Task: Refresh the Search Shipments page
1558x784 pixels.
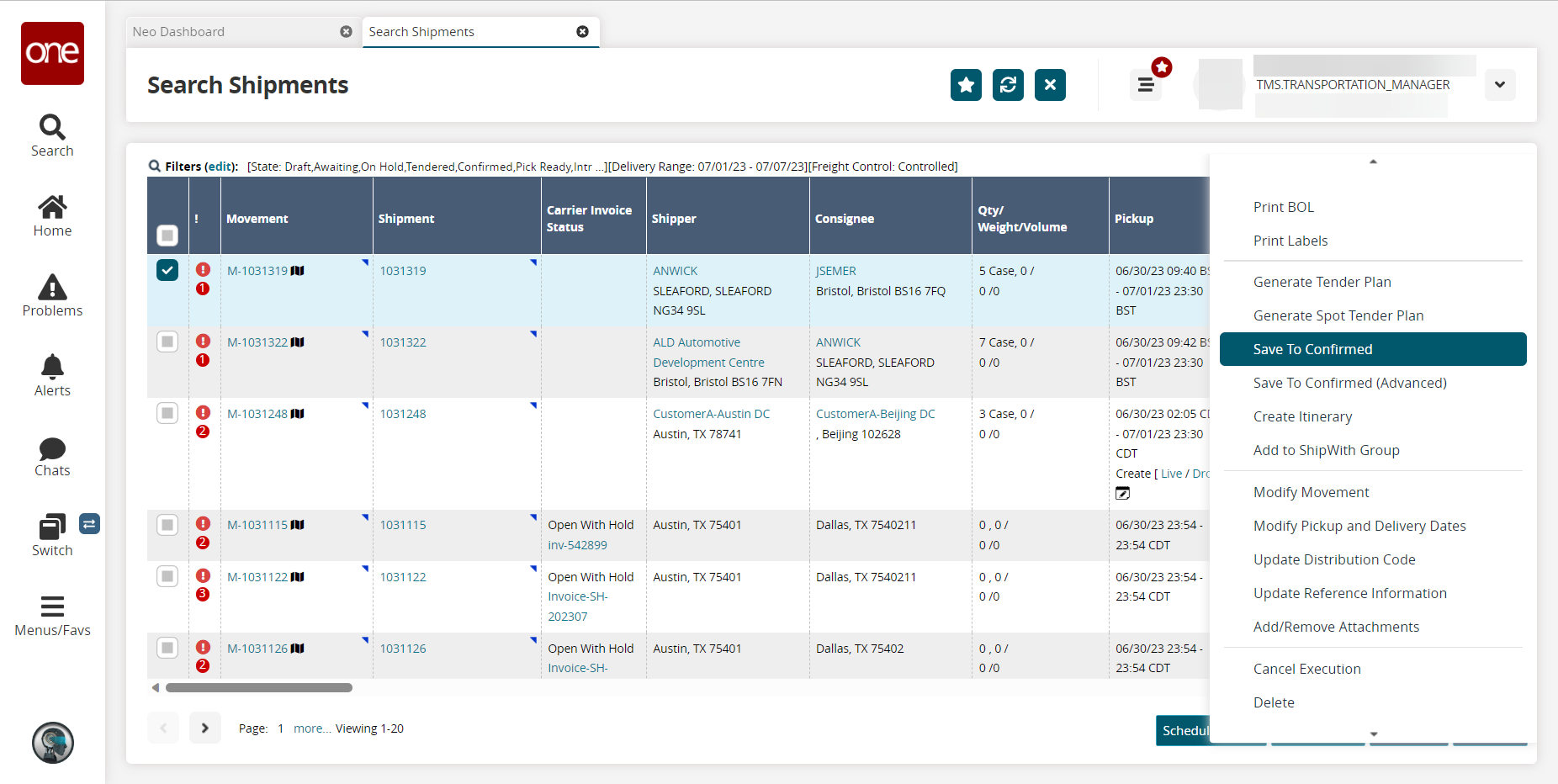Action: (x=1008, y=85)
